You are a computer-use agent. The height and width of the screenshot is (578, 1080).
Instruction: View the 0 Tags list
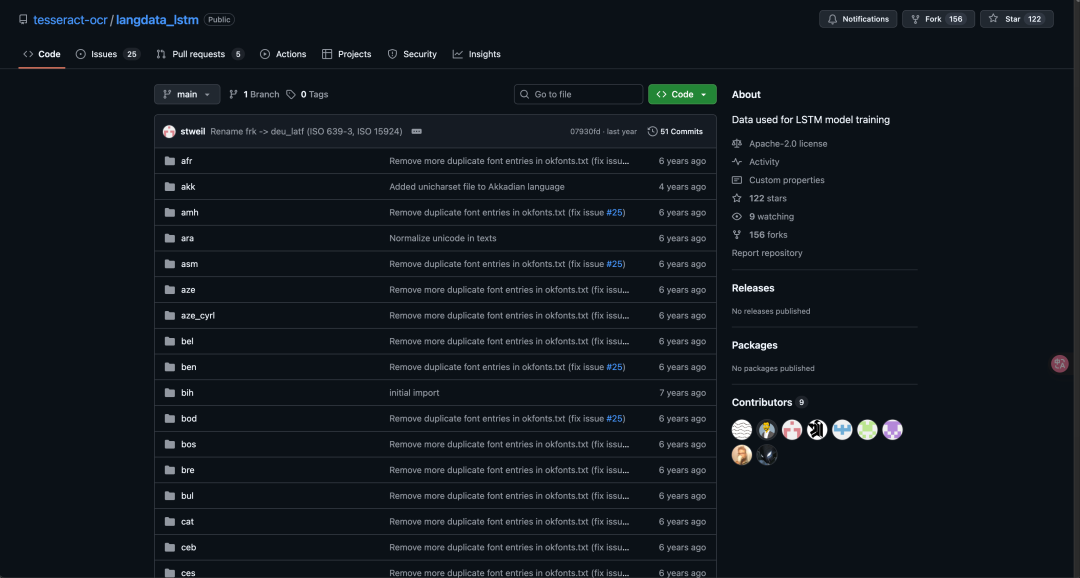(307, 94)
